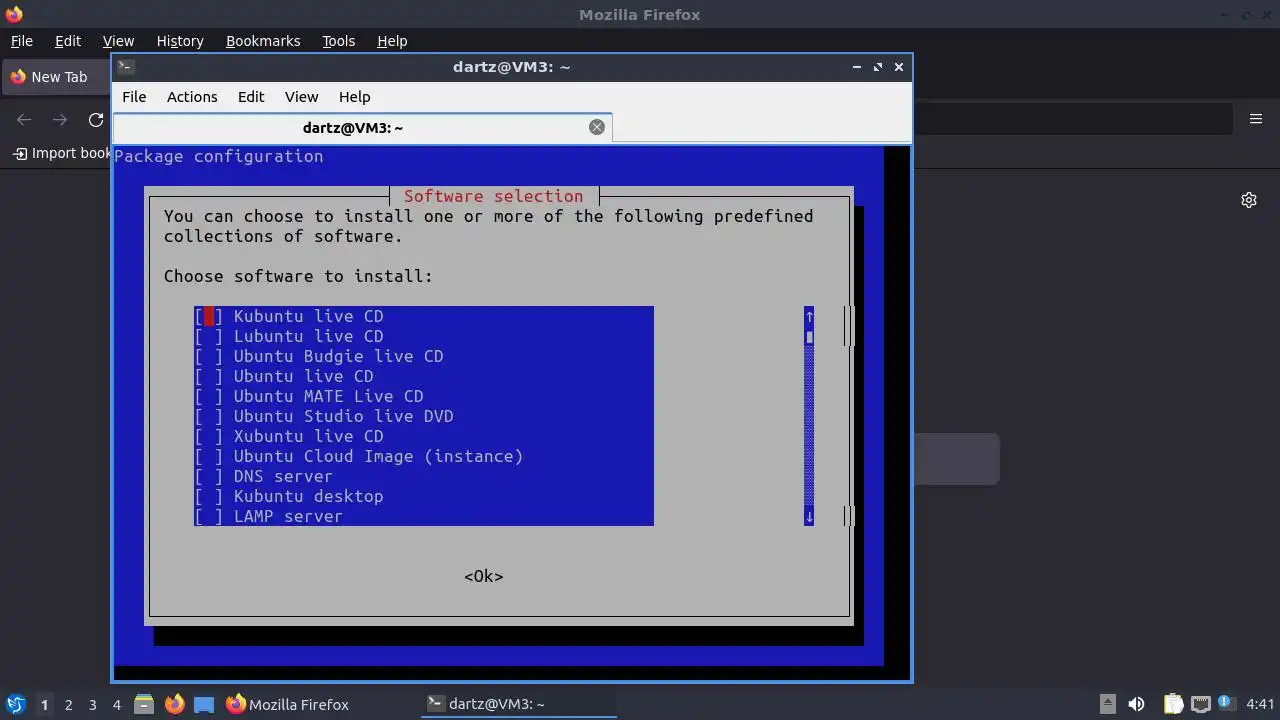Tick the LAMP server checkbox

pyautogui.click(x=209, y=516)
